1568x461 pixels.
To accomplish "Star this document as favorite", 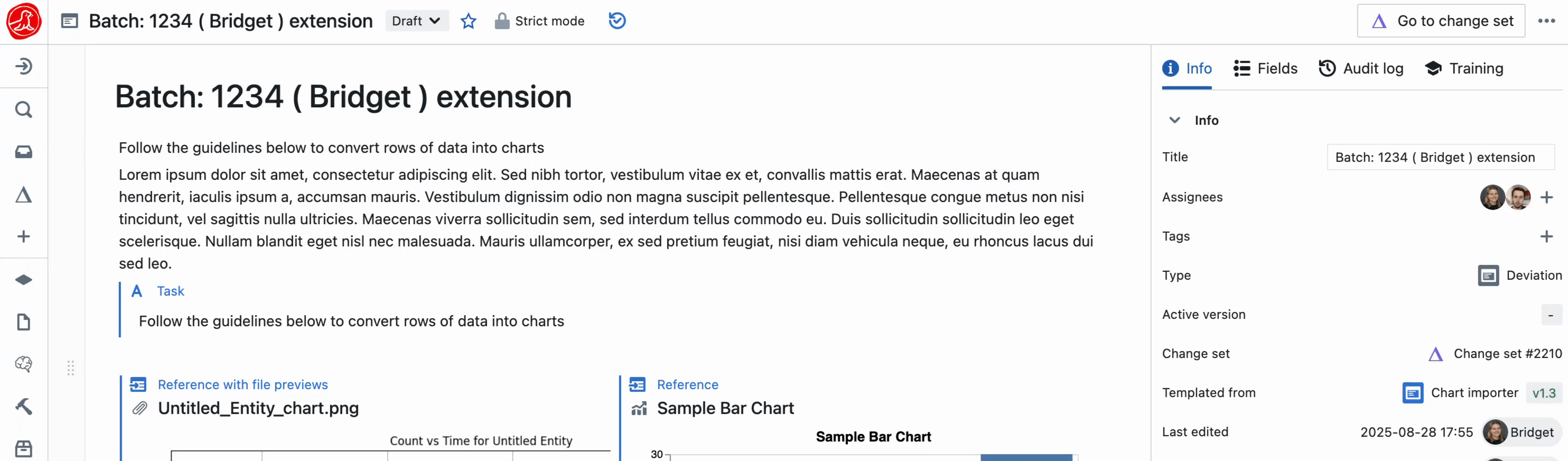I will pyautogui.click(x=468, y=21).
